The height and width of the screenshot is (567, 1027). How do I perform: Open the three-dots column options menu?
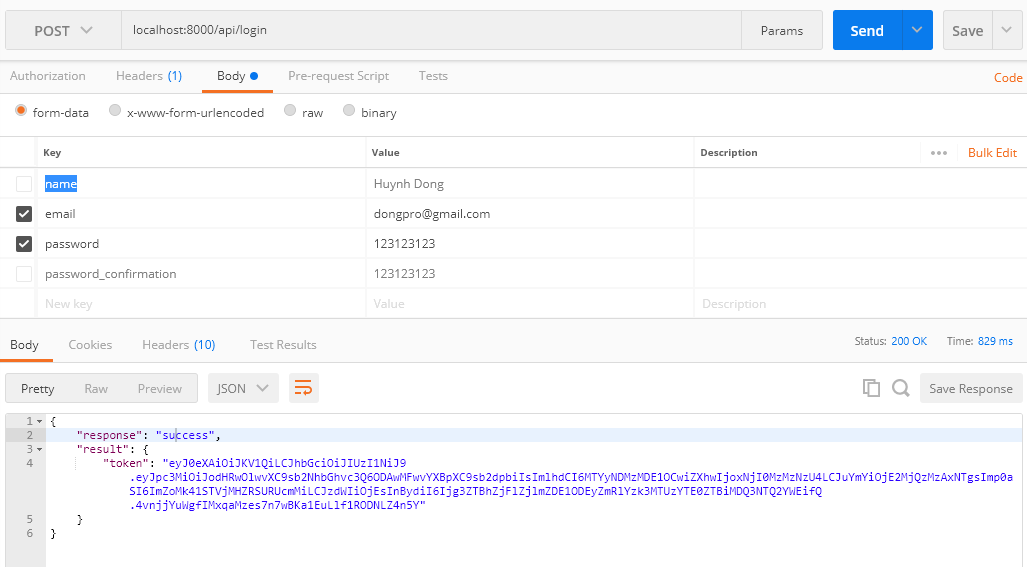tap(939, 153)
